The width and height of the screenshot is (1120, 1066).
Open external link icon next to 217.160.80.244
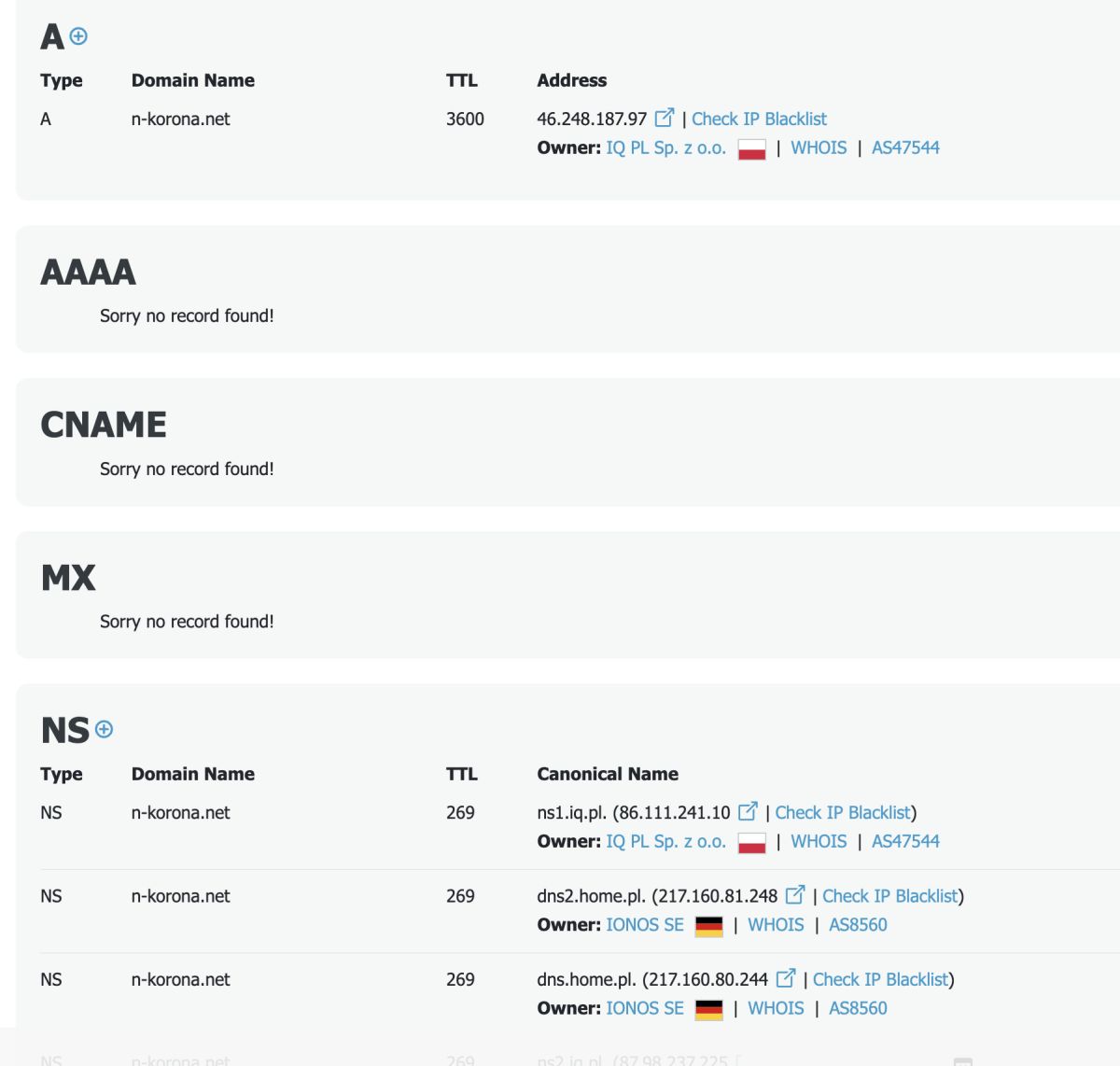coord(785,978)
